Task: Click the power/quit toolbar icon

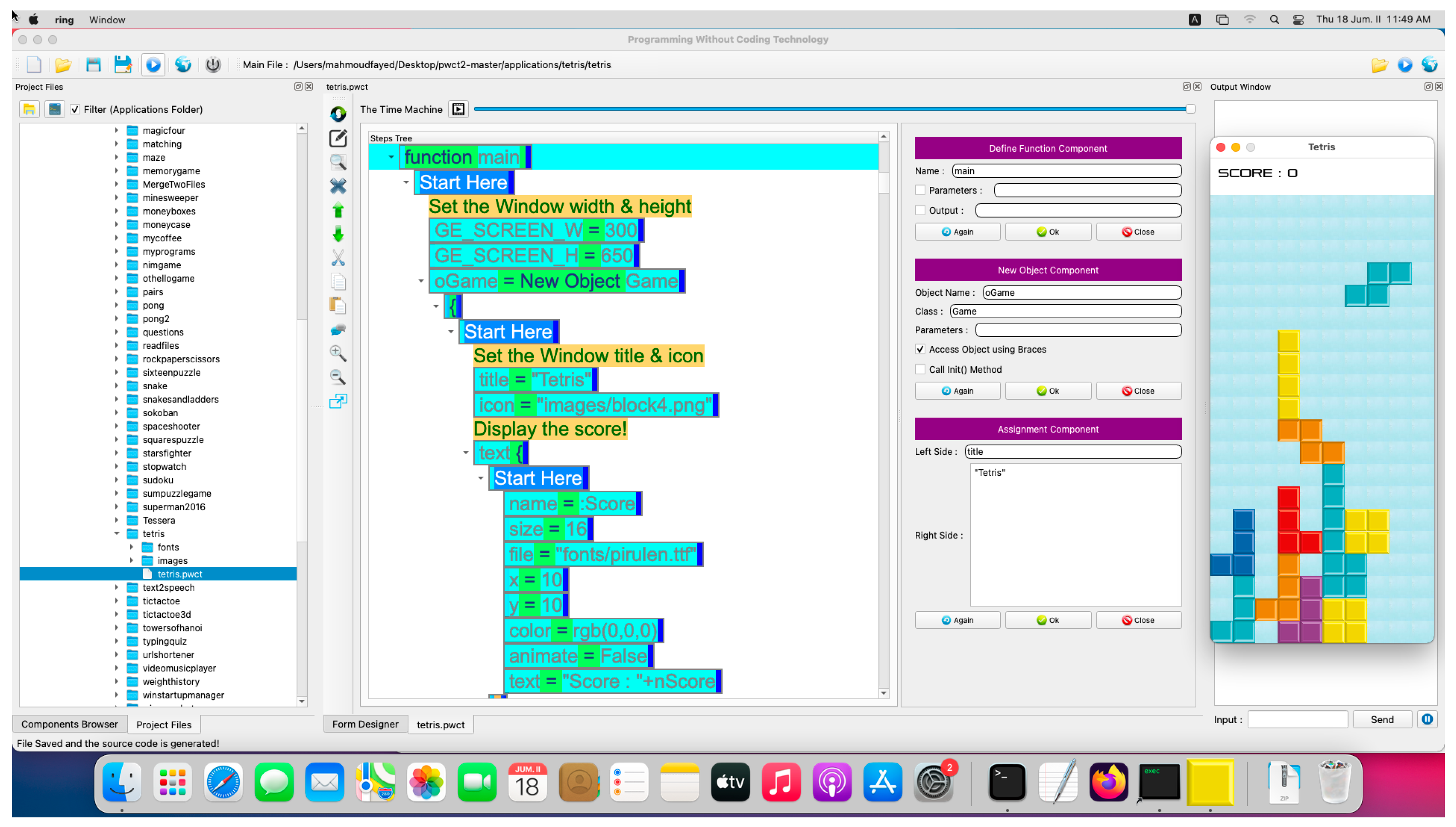Action: pyautogui.click(x=213, y=65)
